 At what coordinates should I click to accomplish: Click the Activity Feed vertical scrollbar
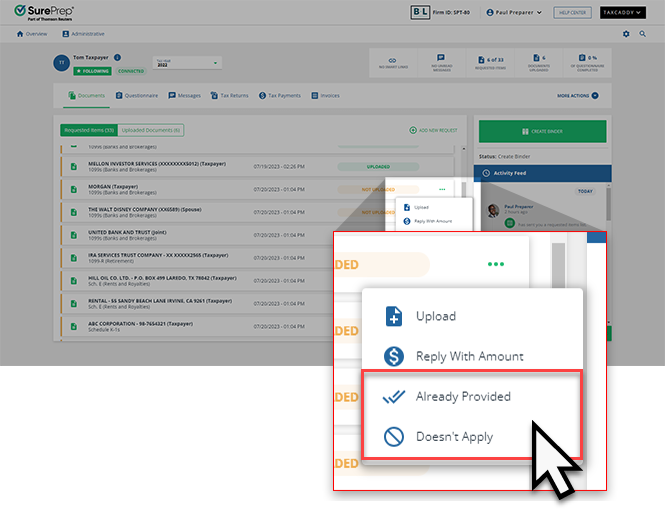(609, 204)
